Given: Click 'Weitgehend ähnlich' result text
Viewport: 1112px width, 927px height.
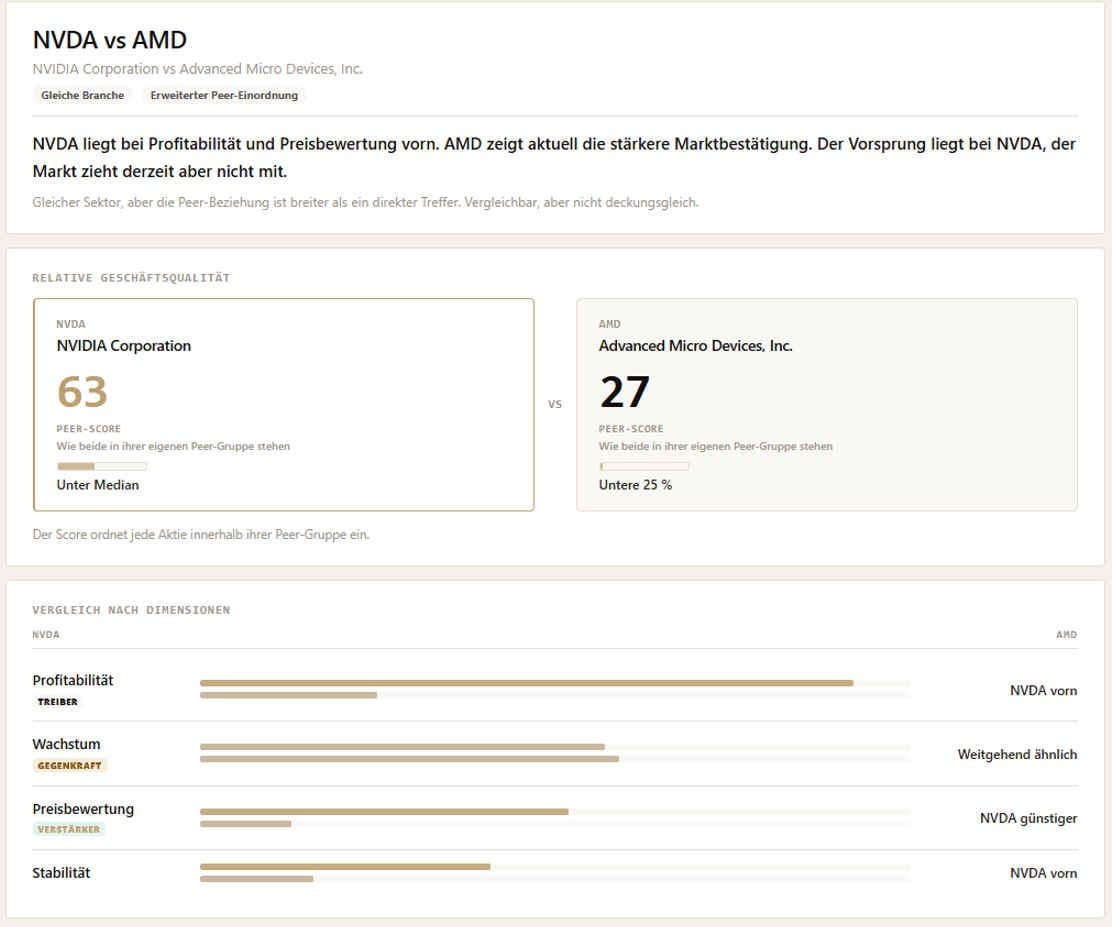Looking at the screenshot, I should pyautogui.click(x=1017, y=755).
